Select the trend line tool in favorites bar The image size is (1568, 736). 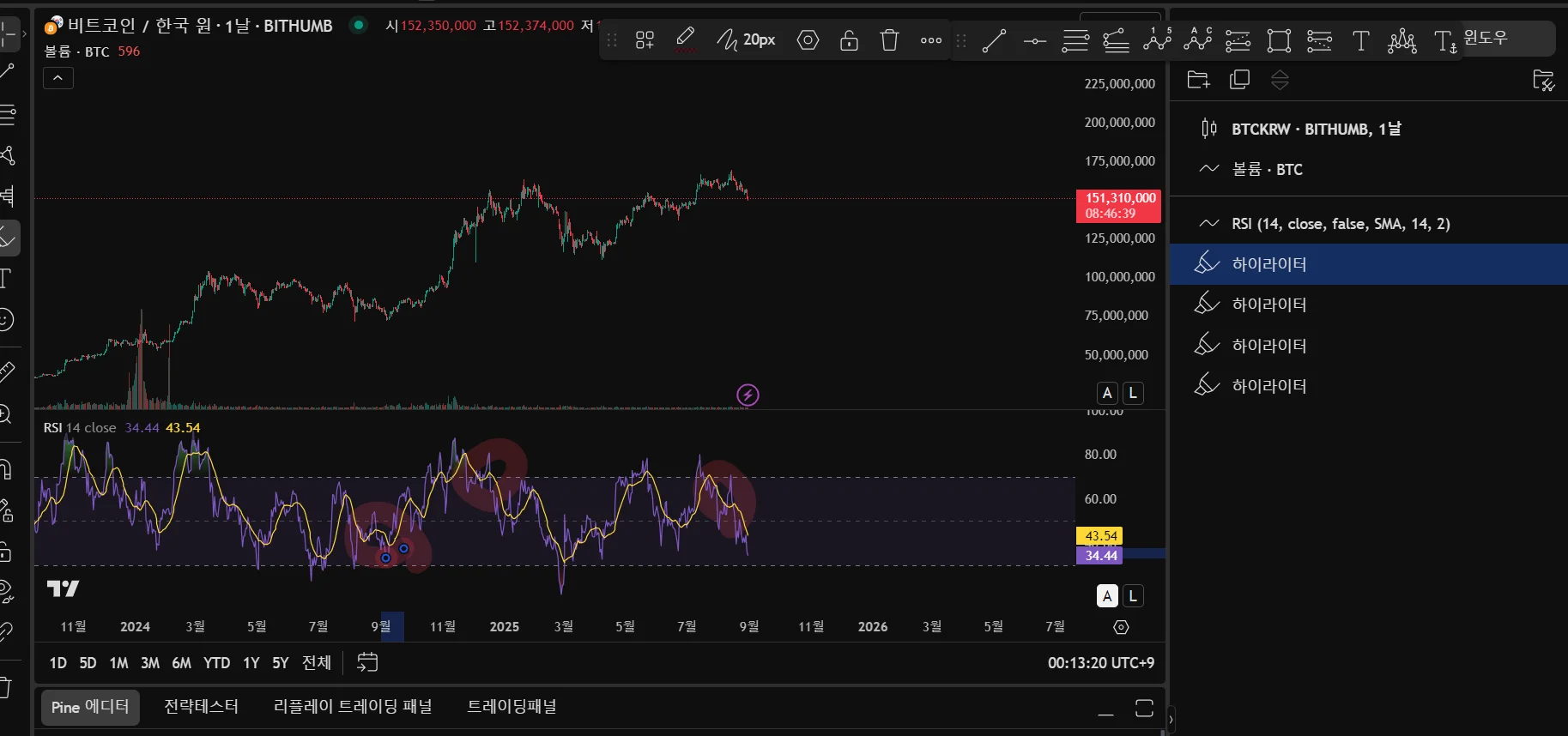[x=994, y=40]
